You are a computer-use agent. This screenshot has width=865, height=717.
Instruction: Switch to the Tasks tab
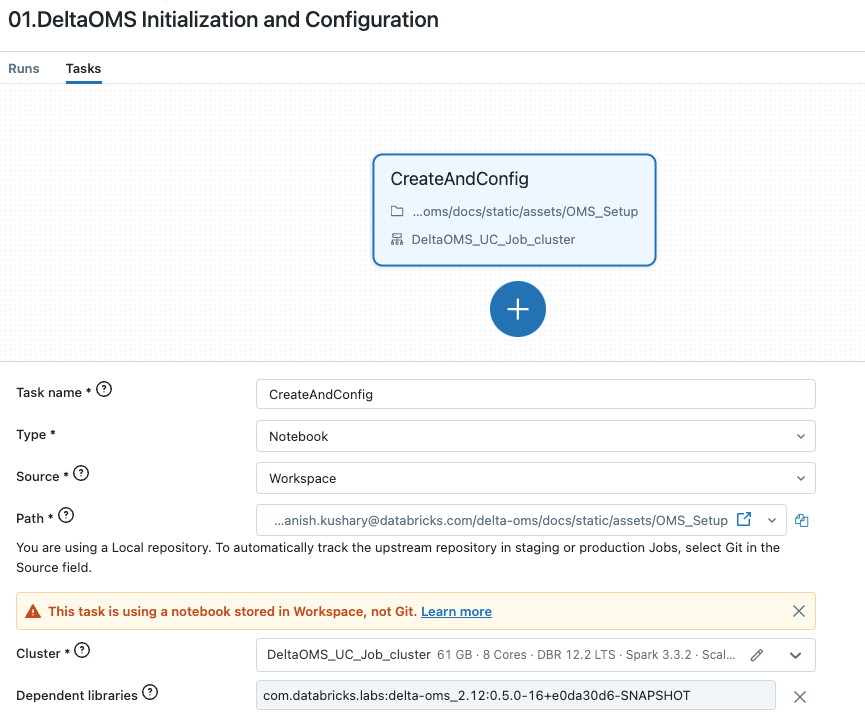pyautogui.click(x=83, y=69)
